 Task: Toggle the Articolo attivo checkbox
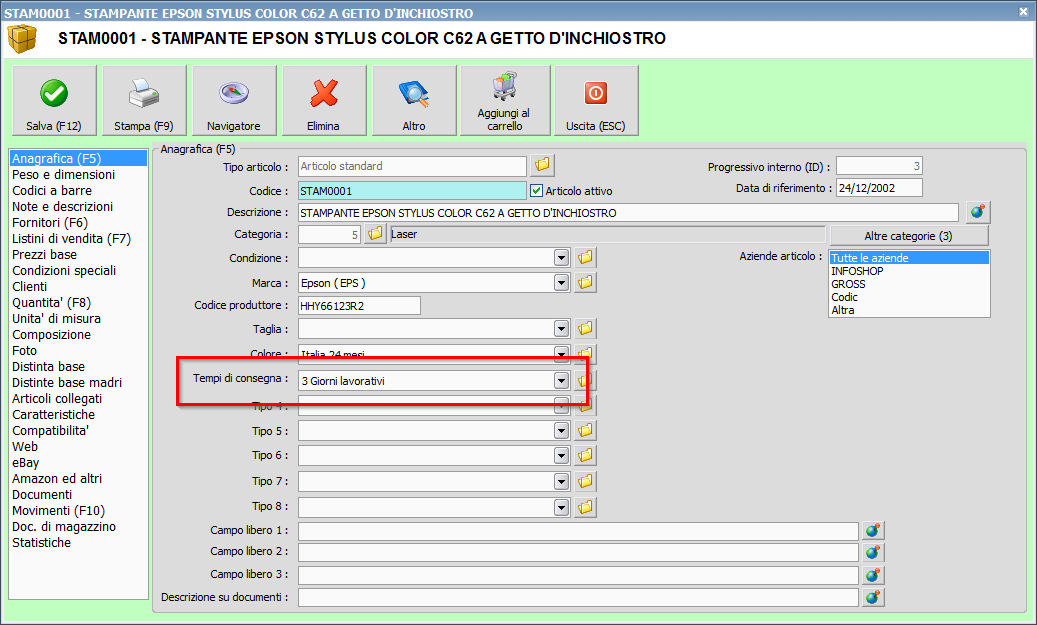pos(537,190)
